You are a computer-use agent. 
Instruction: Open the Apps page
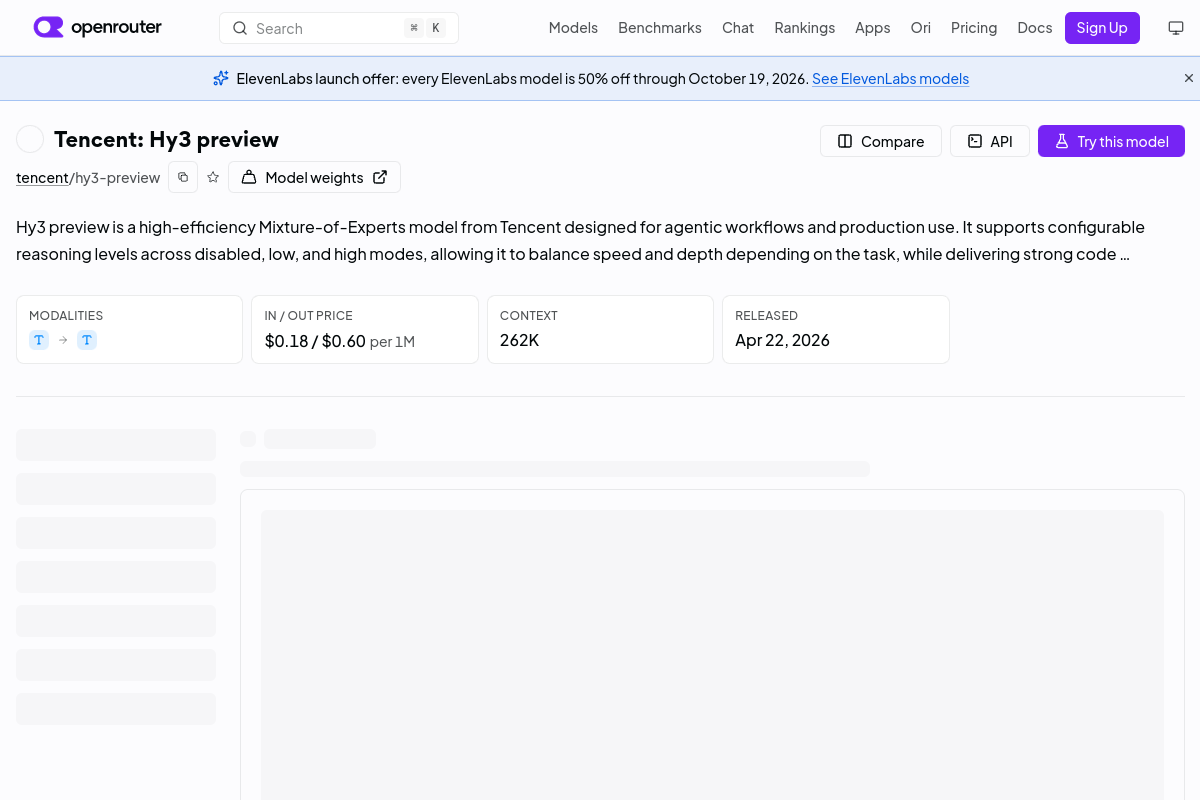(x=872, y=28)
